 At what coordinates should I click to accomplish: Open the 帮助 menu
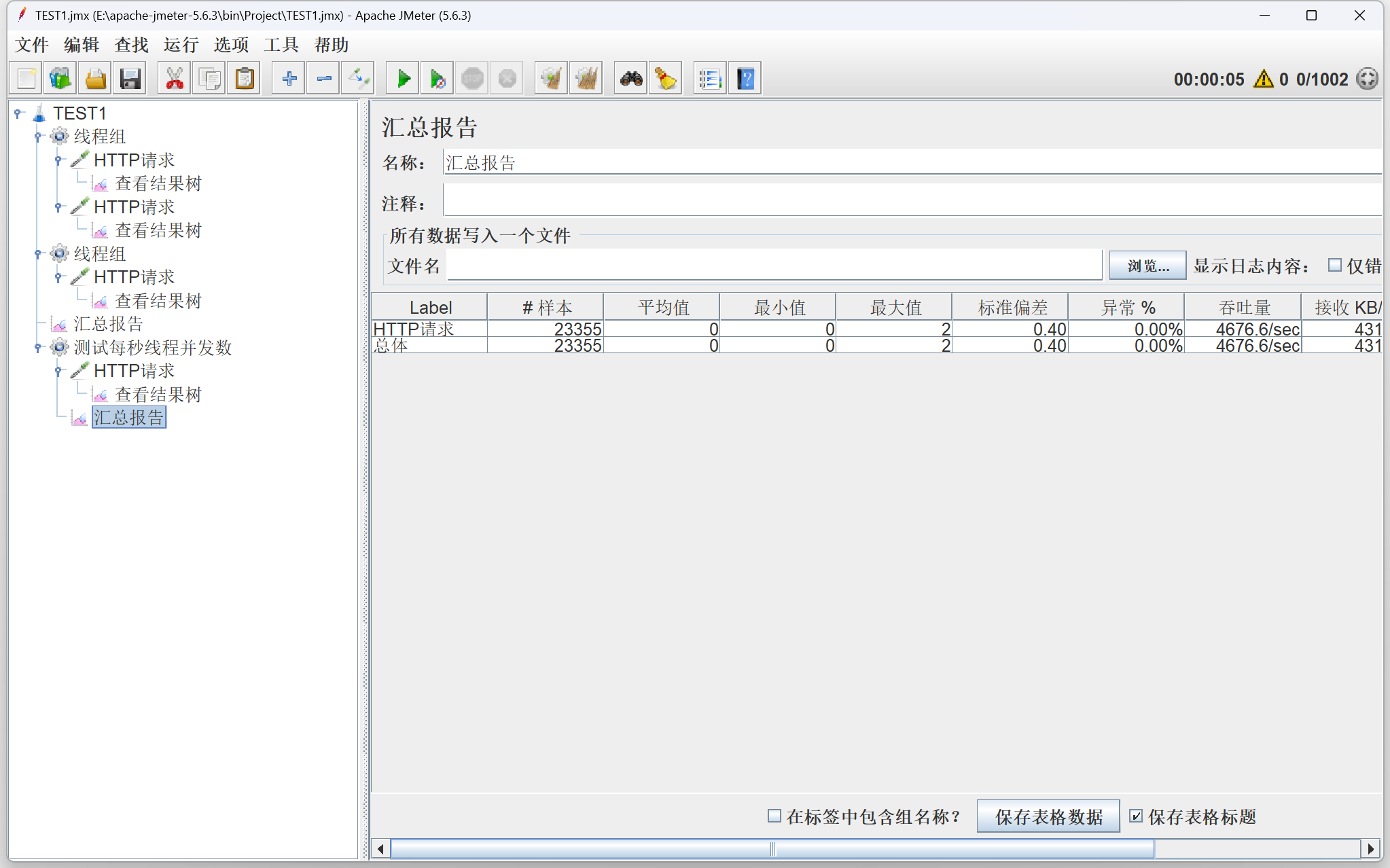pos(332,45)
